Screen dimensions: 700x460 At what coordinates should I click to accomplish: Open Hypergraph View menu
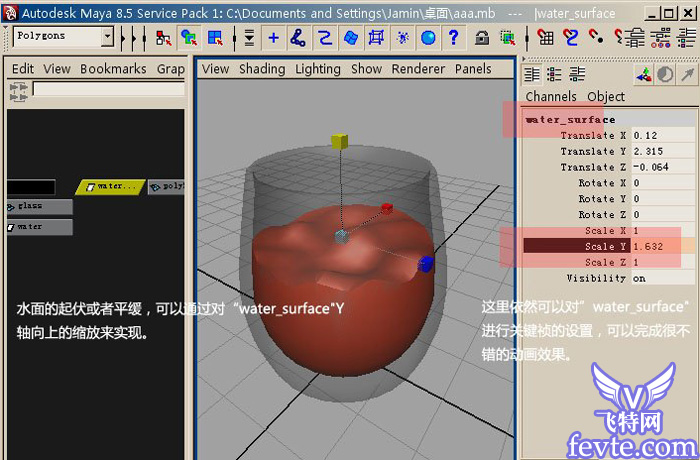57,69
